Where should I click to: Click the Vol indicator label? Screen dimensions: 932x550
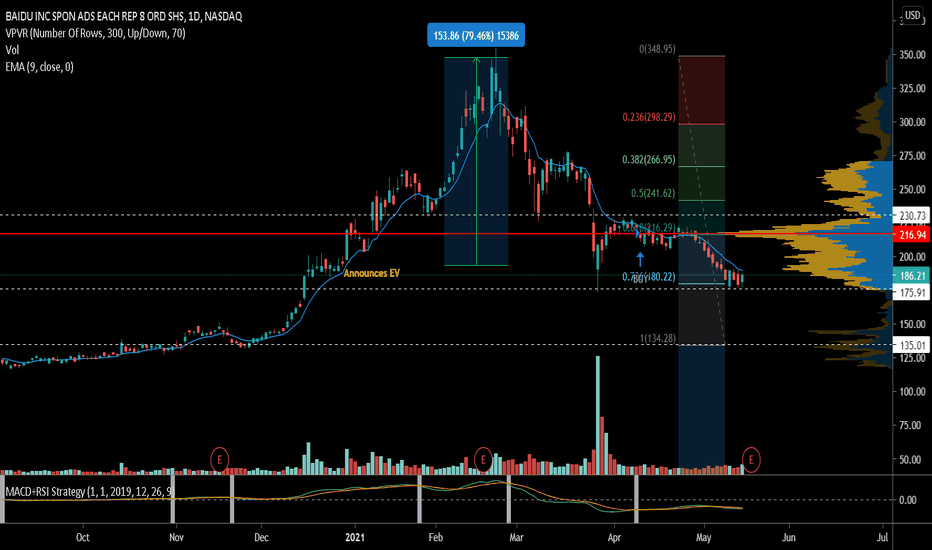pyautogui.click(x=12, y=50)
